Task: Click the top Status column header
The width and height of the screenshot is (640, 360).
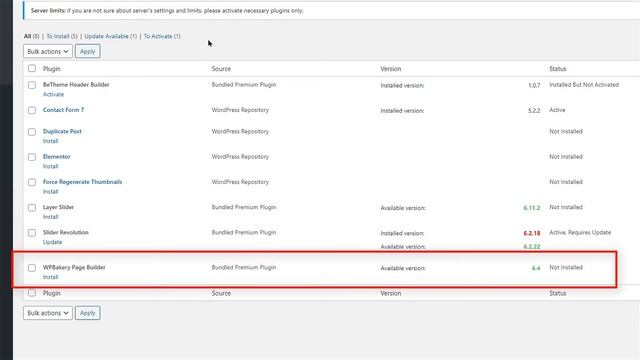Action: click(x=558, y=69)
